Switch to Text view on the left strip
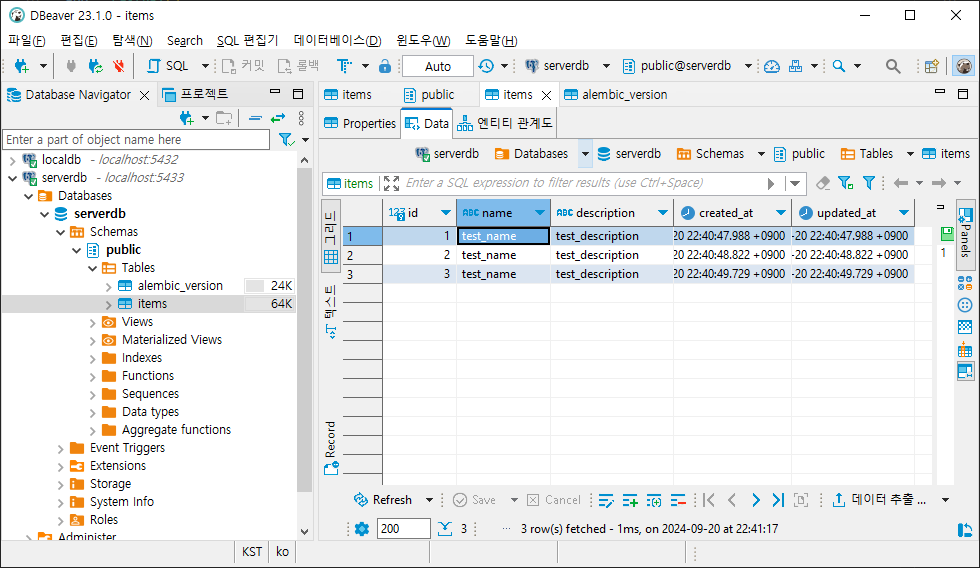Image resolution: width=980 pixels, height=568 pixels. 331,311
